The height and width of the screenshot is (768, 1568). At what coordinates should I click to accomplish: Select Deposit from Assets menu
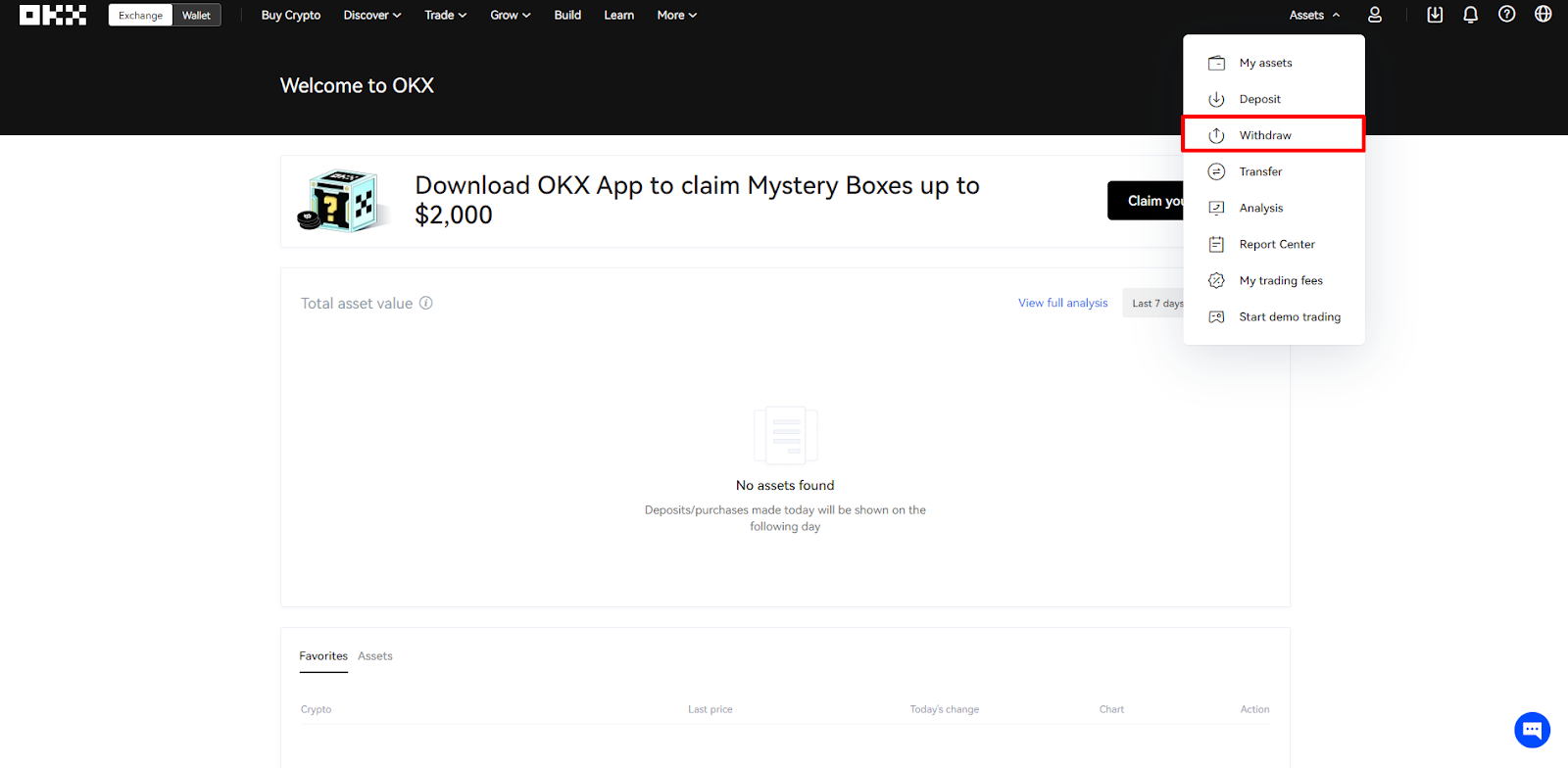coord(1274,99)
